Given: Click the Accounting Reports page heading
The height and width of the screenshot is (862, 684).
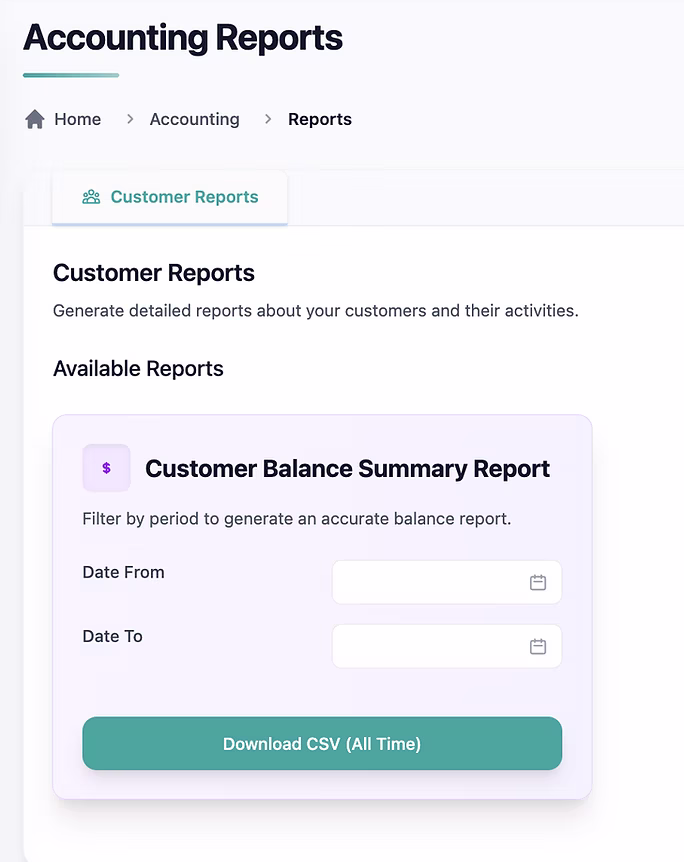Looking at the screenshot, I should point(183,38).
